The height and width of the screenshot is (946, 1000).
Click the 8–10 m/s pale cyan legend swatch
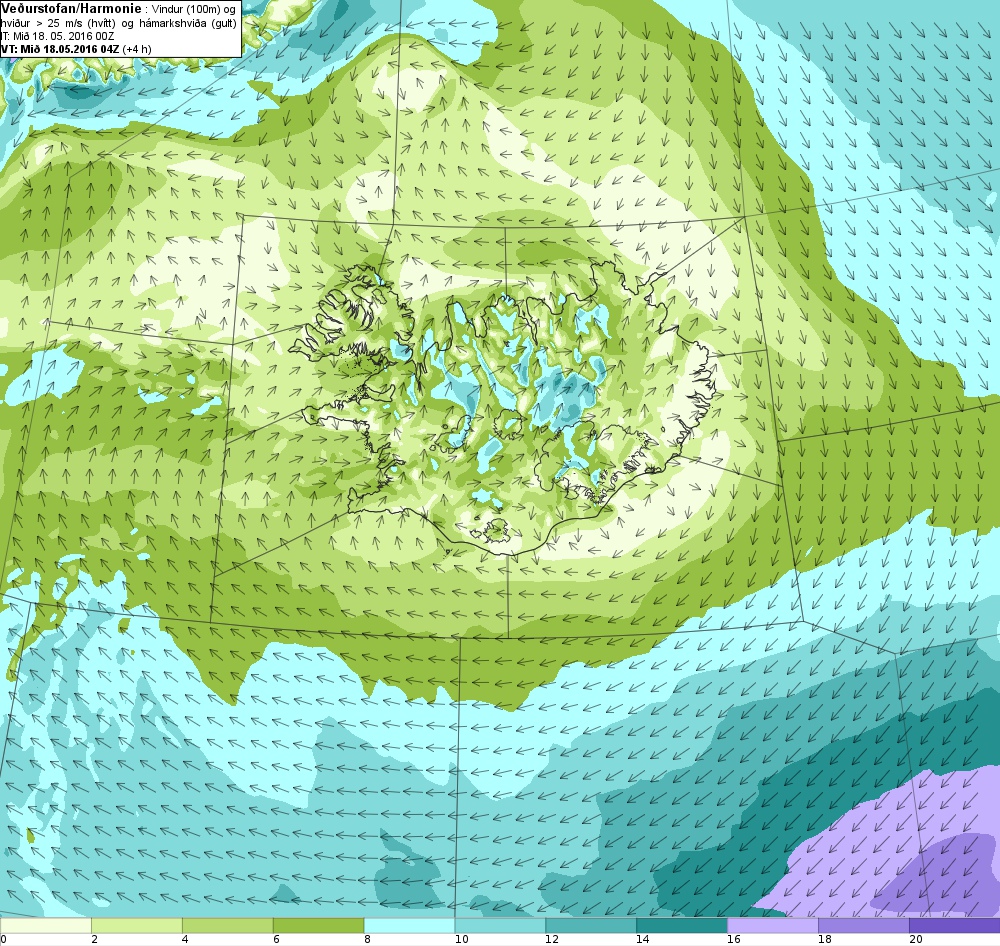click(x=409, y=925)
